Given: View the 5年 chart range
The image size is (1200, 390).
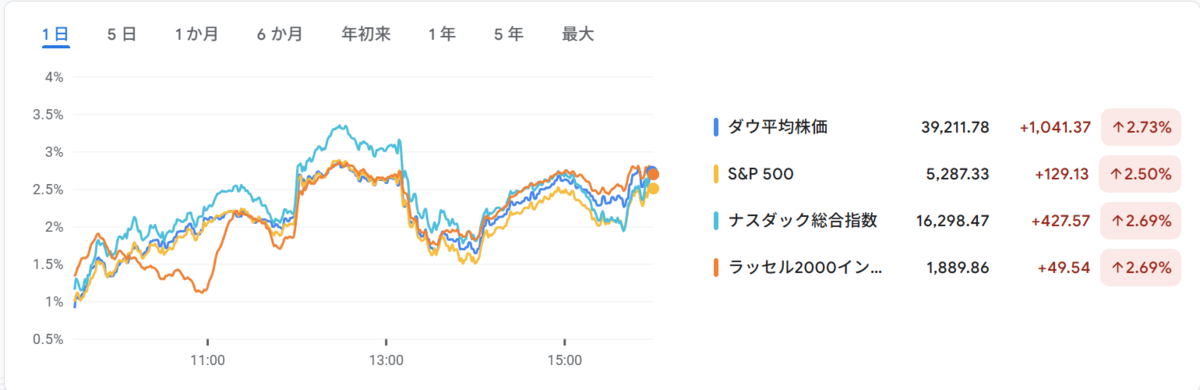Looking at the screenshot, I should tap(508, 34).
